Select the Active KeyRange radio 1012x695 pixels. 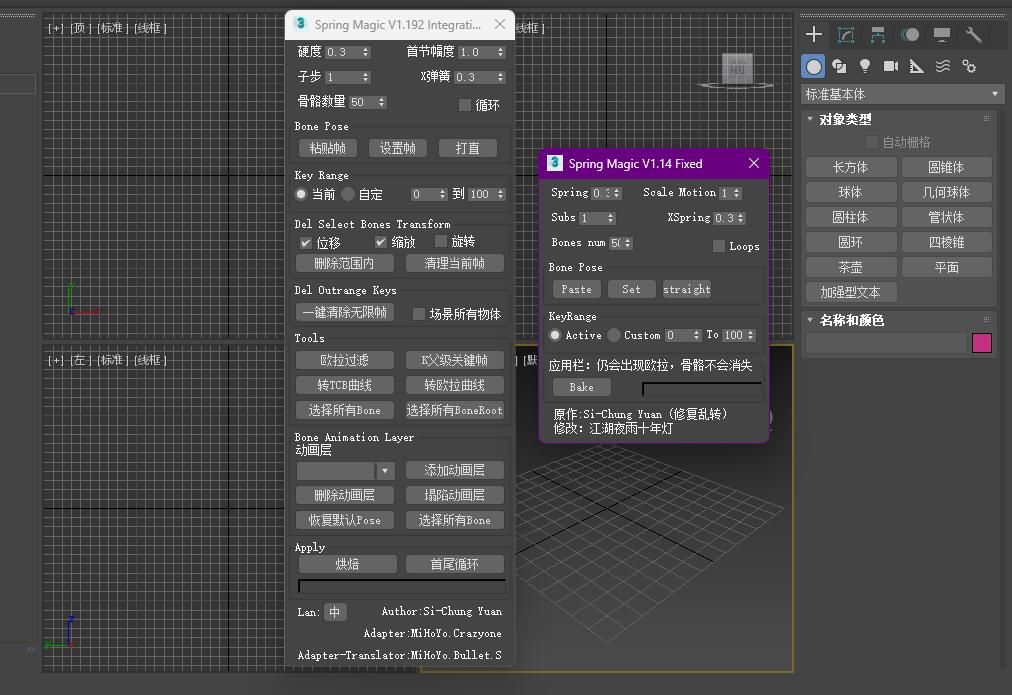(555, 335)
